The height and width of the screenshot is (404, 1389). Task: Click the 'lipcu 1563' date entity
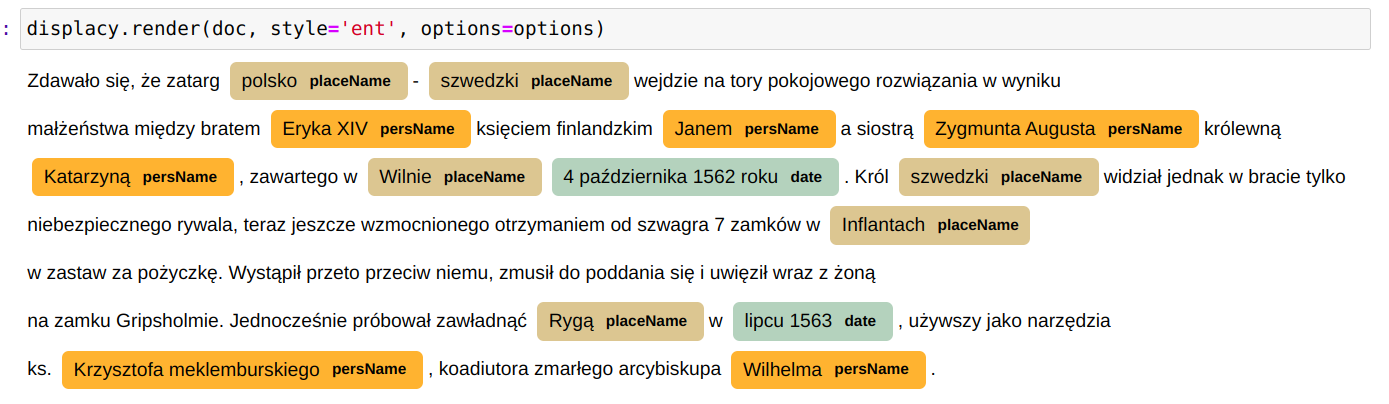coord(812,321)
